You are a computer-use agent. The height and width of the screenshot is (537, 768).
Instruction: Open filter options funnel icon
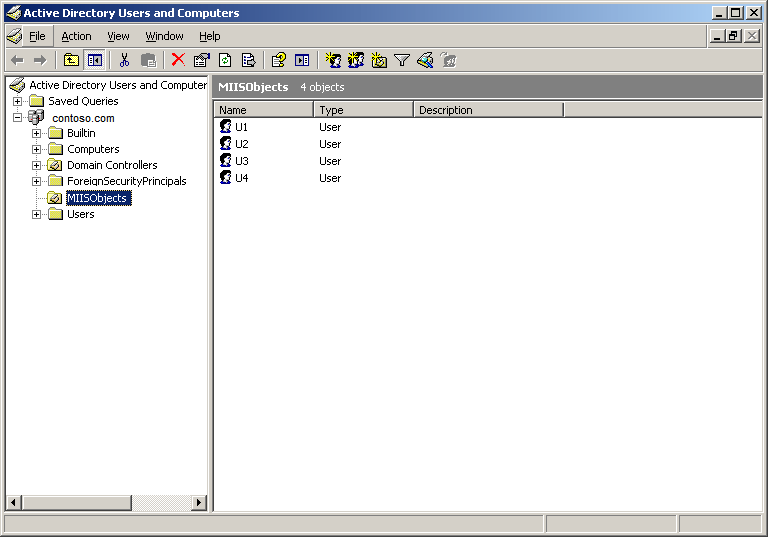(x=402, y=60)
